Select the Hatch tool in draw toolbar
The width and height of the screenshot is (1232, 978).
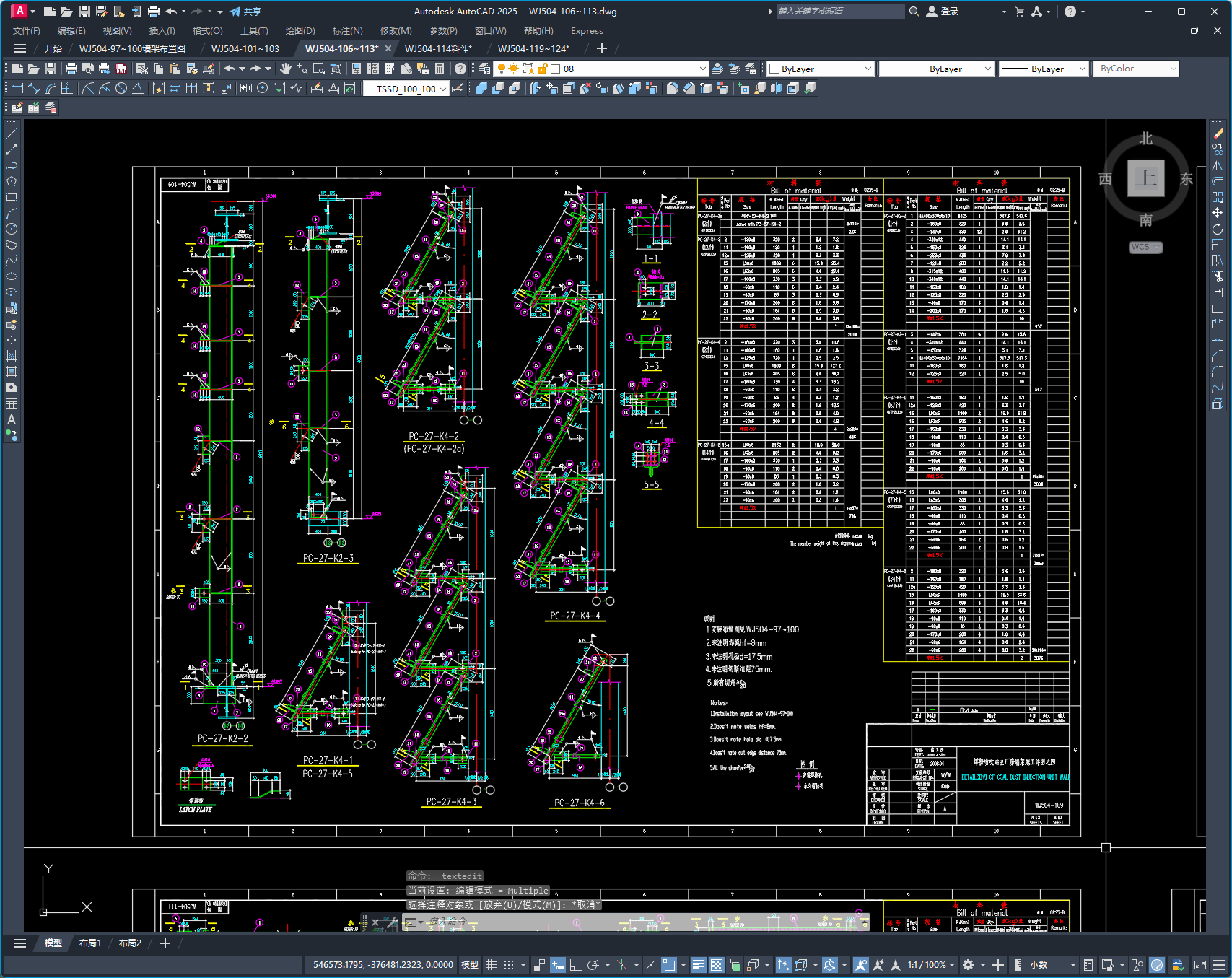point(12,356)
